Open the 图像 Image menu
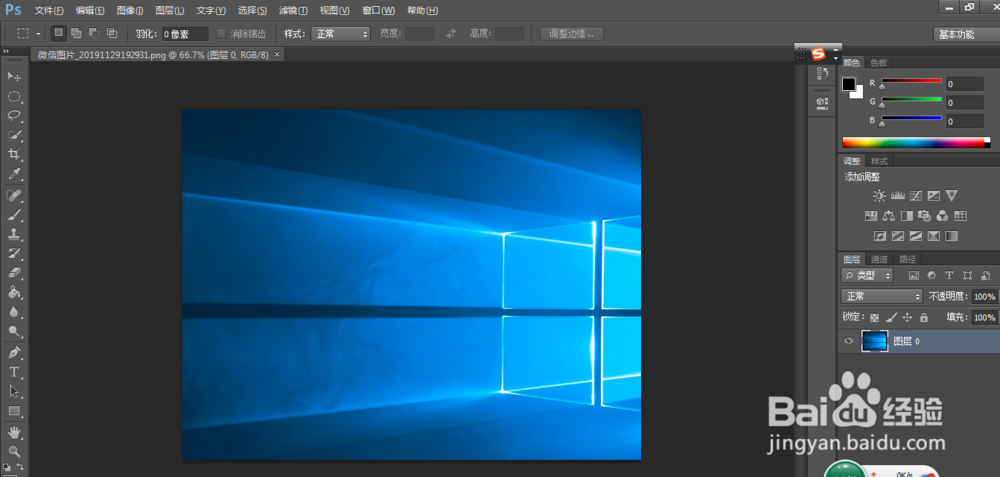Screen dimensions: 1000x477 coord(130,11)
